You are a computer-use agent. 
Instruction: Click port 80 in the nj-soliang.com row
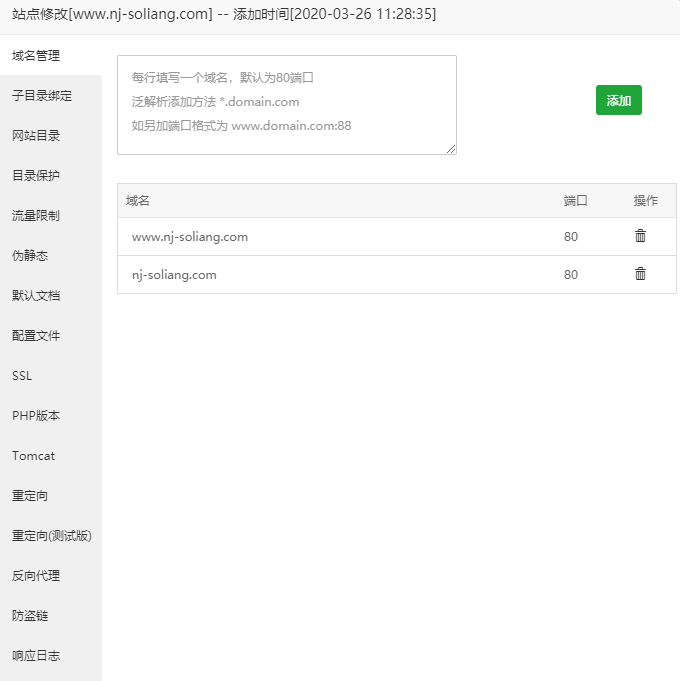click(x=571, y=274)
